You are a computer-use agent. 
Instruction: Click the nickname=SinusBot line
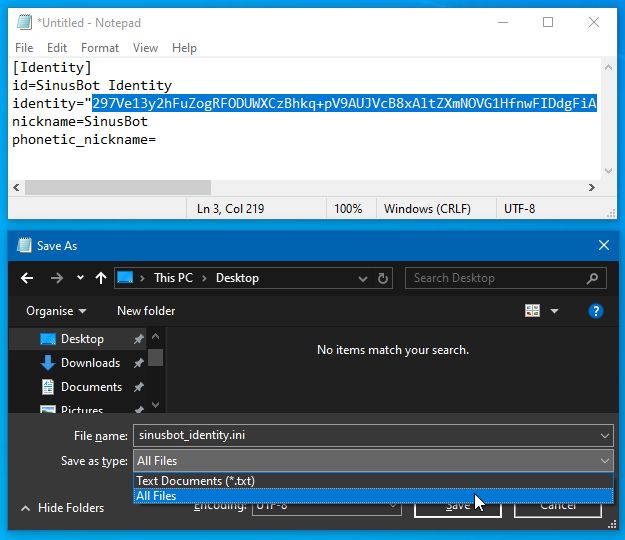tap(80, 121)
